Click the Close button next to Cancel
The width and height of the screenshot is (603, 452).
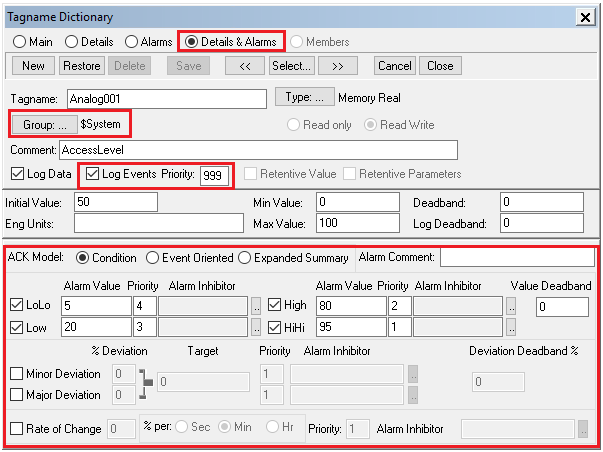point(440,66)
